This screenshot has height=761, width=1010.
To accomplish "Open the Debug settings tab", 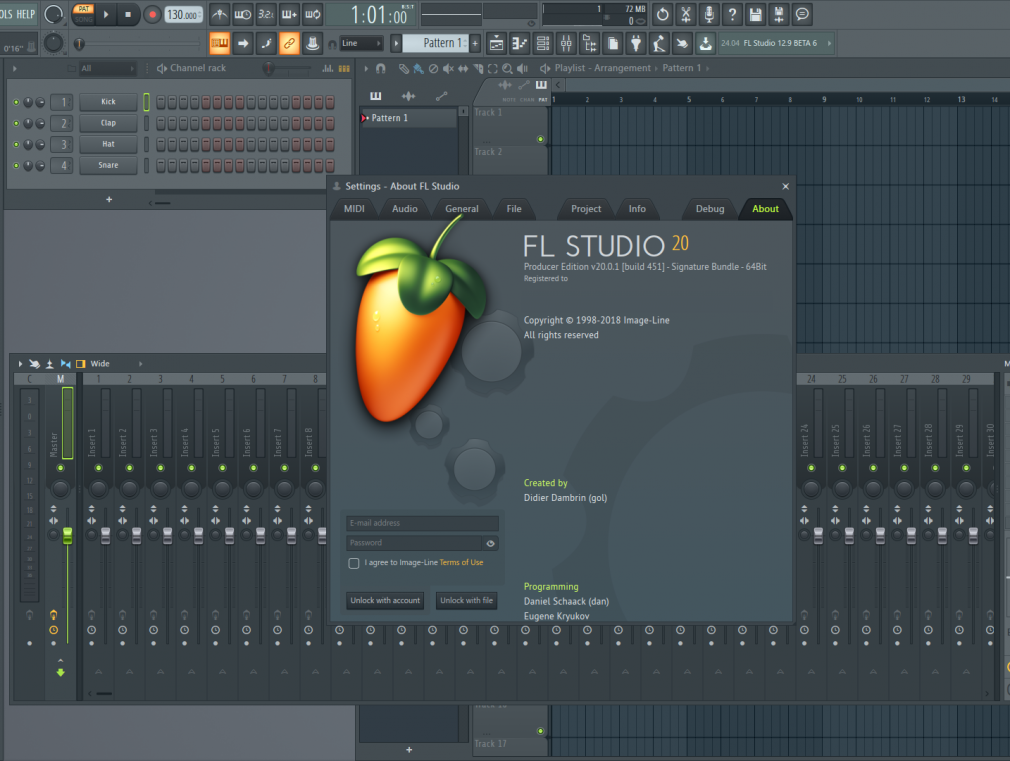I will (710, 209).
